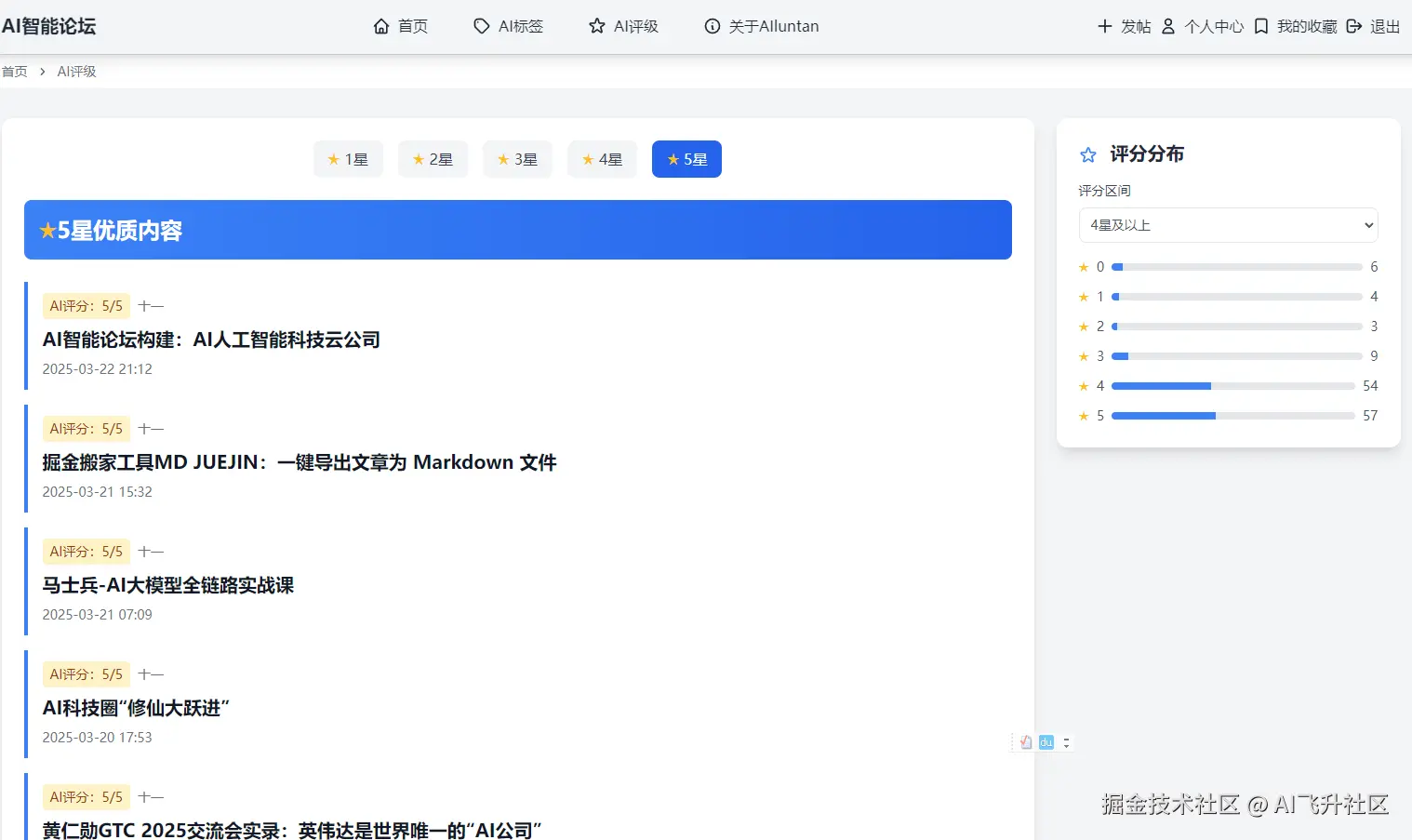Open 我的收藏 favorites
Screen dimensions: 1412x840
(1296, 26)
